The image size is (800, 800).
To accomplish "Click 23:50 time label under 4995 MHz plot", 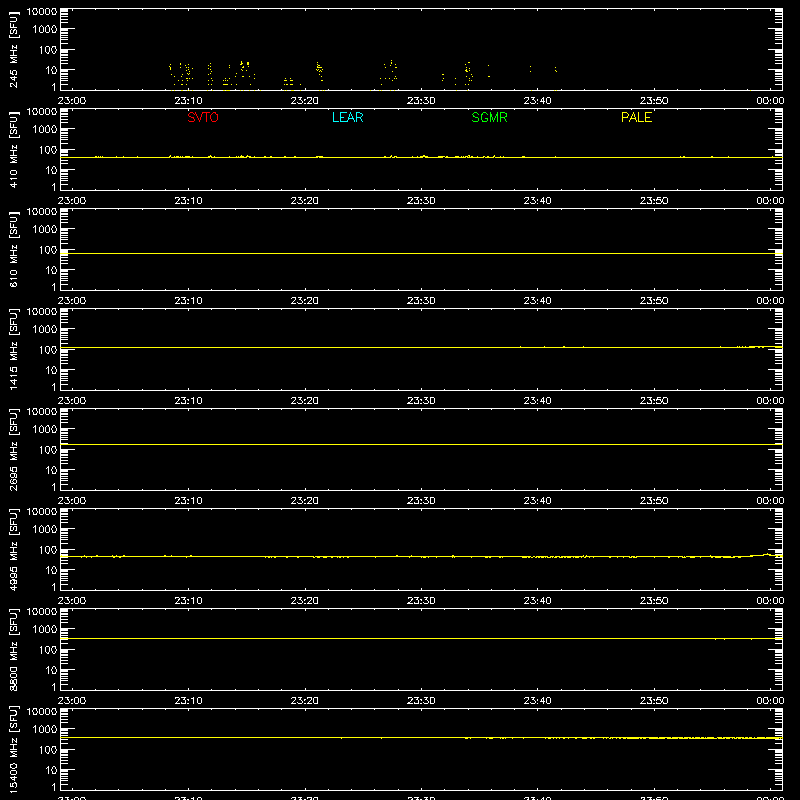I will pyautogui.click(x=654, y=601).
